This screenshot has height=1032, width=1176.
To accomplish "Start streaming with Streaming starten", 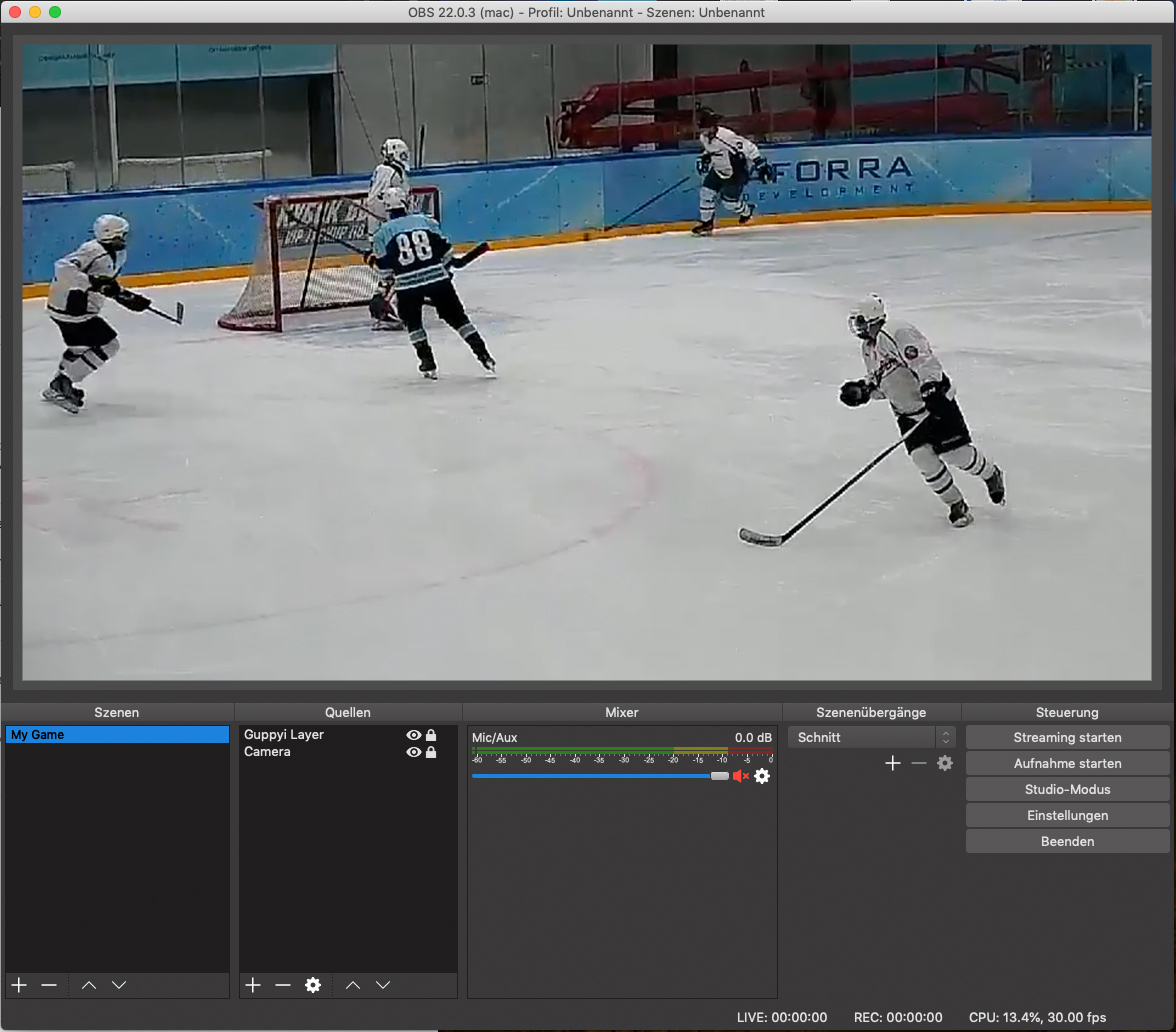I will click(x=1067, y=737).
